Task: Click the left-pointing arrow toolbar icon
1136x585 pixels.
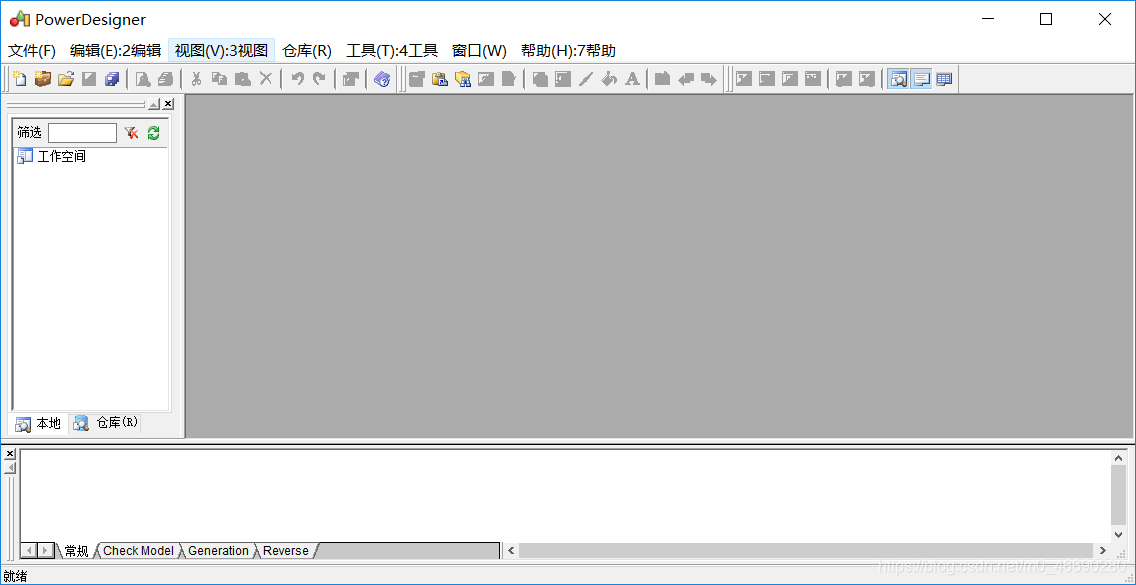Action: point(685,79)
